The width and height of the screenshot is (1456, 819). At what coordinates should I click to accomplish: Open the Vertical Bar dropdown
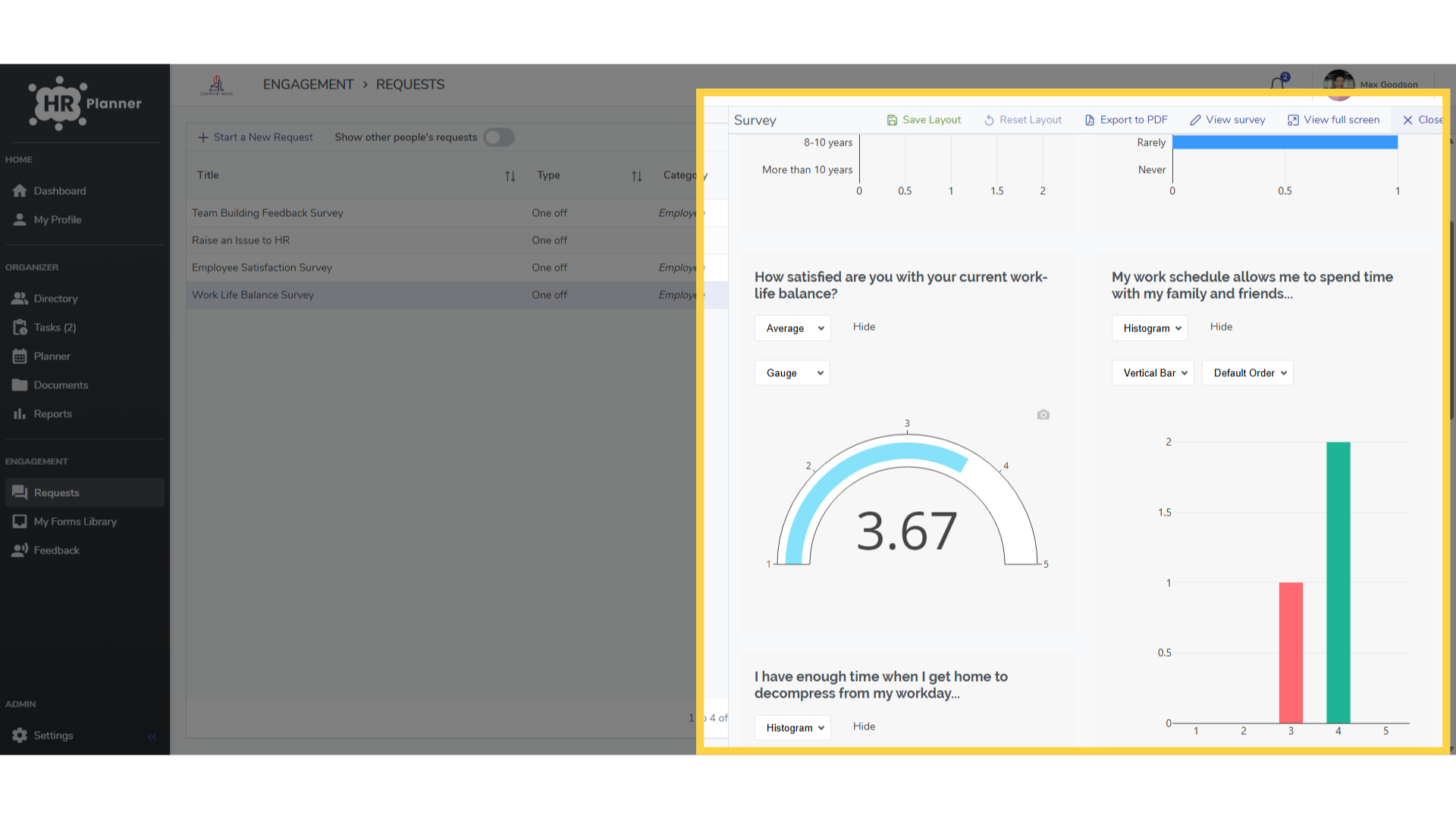click(1153, 373)
